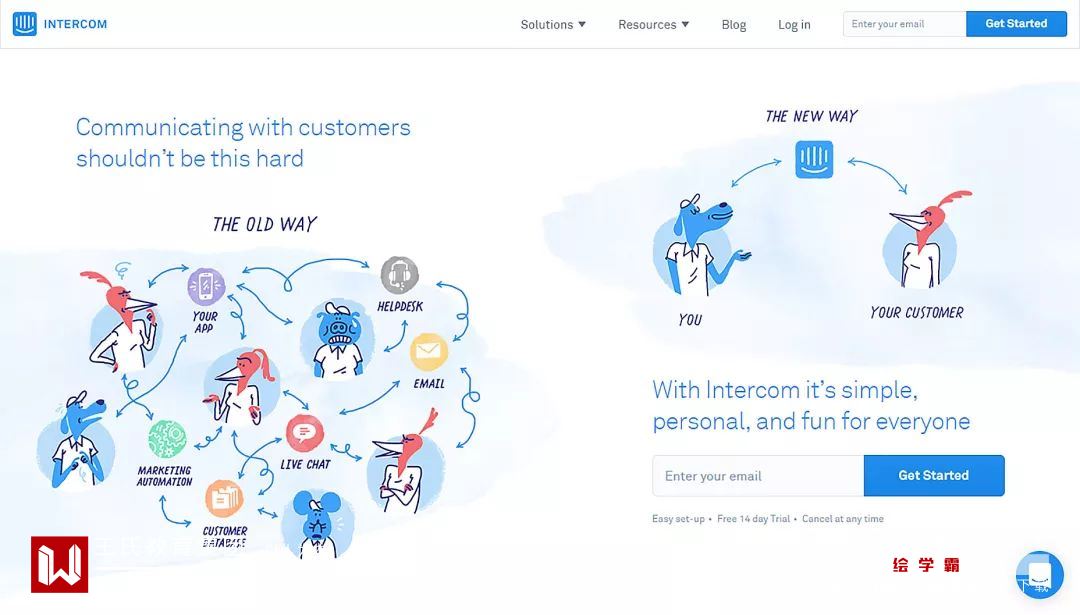Viewport: 1080px width, 615px height.
Task: Click the Intercom logo in header
Action: point(60,24)
